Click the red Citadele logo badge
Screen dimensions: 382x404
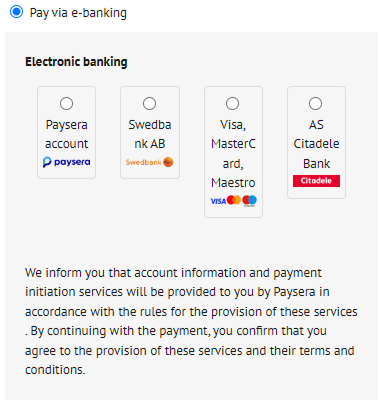pos(316,181)
